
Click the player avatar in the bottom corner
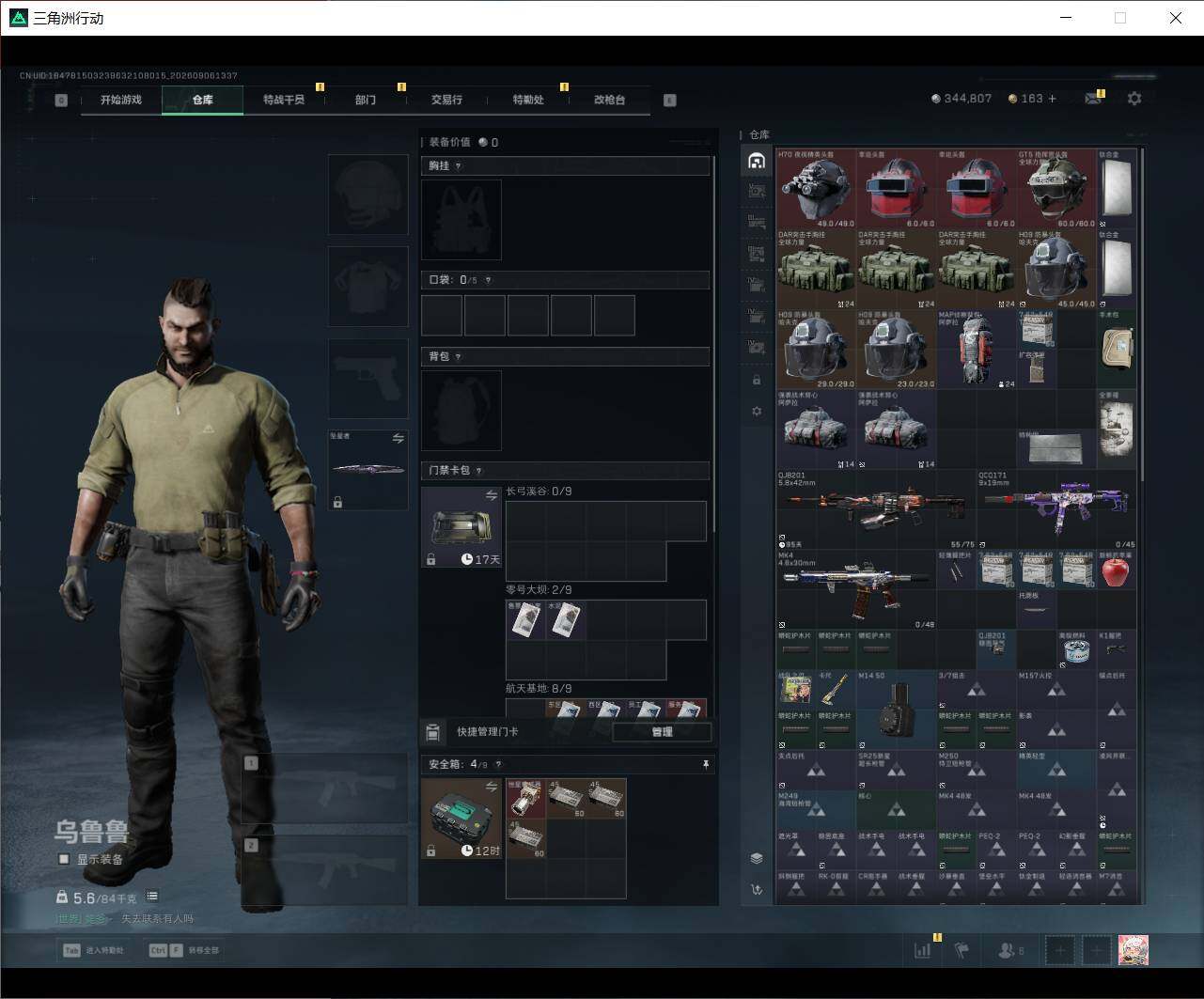click(x=1134, y=950)
